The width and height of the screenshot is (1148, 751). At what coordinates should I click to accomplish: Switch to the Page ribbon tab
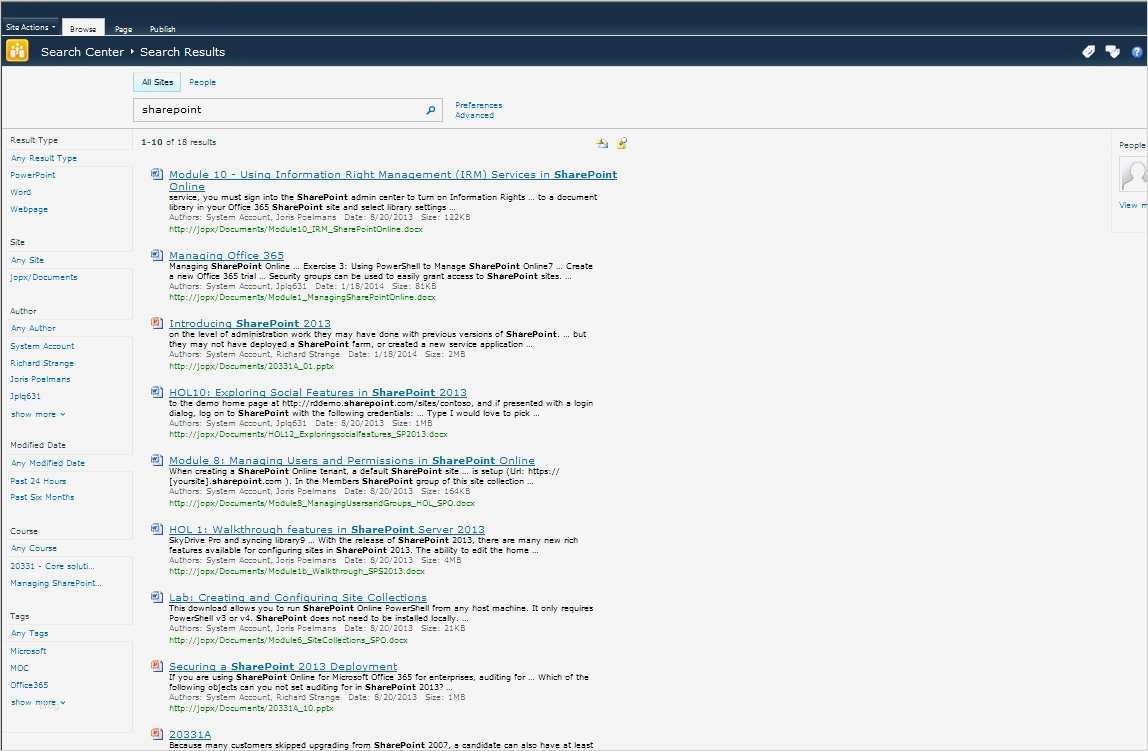[124, 29]
